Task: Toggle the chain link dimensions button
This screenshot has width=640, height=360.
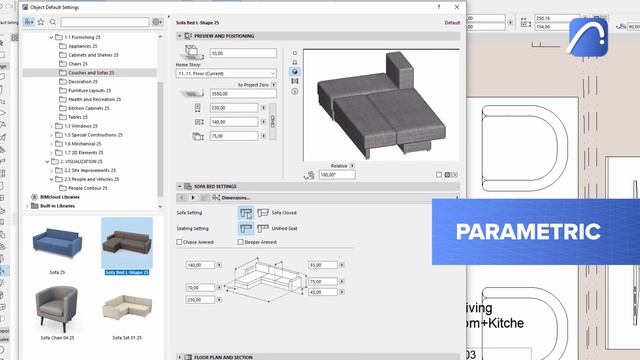Action: pos(273,121)
